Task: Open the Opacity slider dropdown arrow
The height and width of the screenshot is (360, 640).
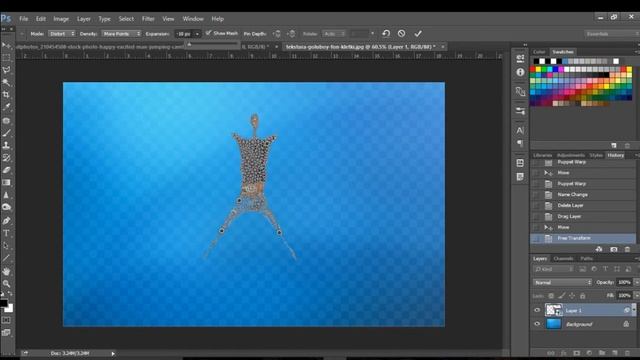Action: pos(636,282)
